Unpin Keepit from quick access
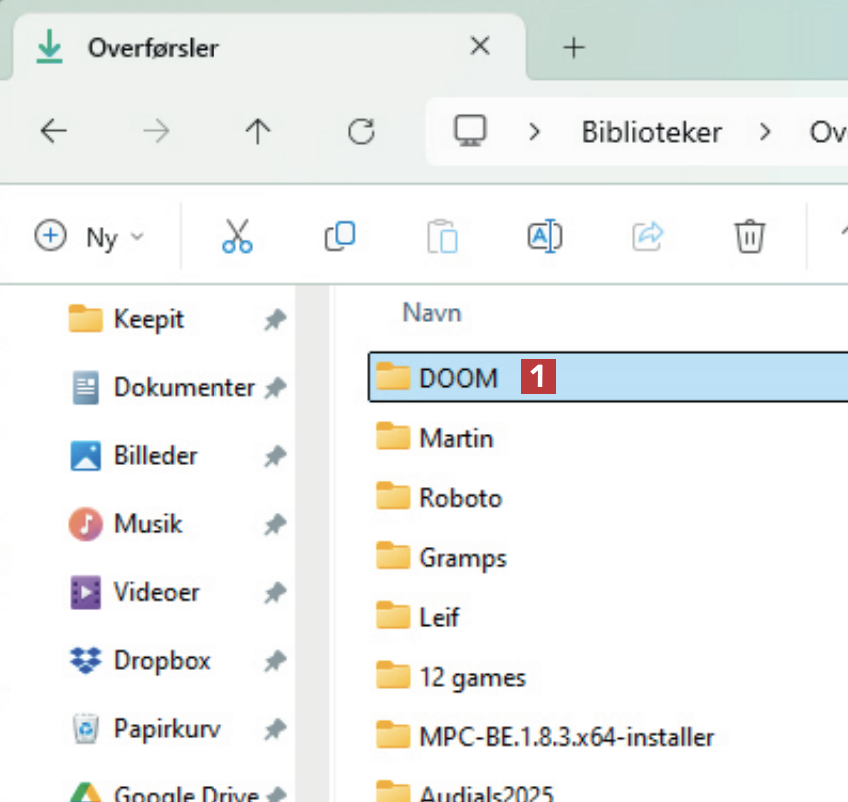Screen dimensions: 848x802 (x=274, y=320)
